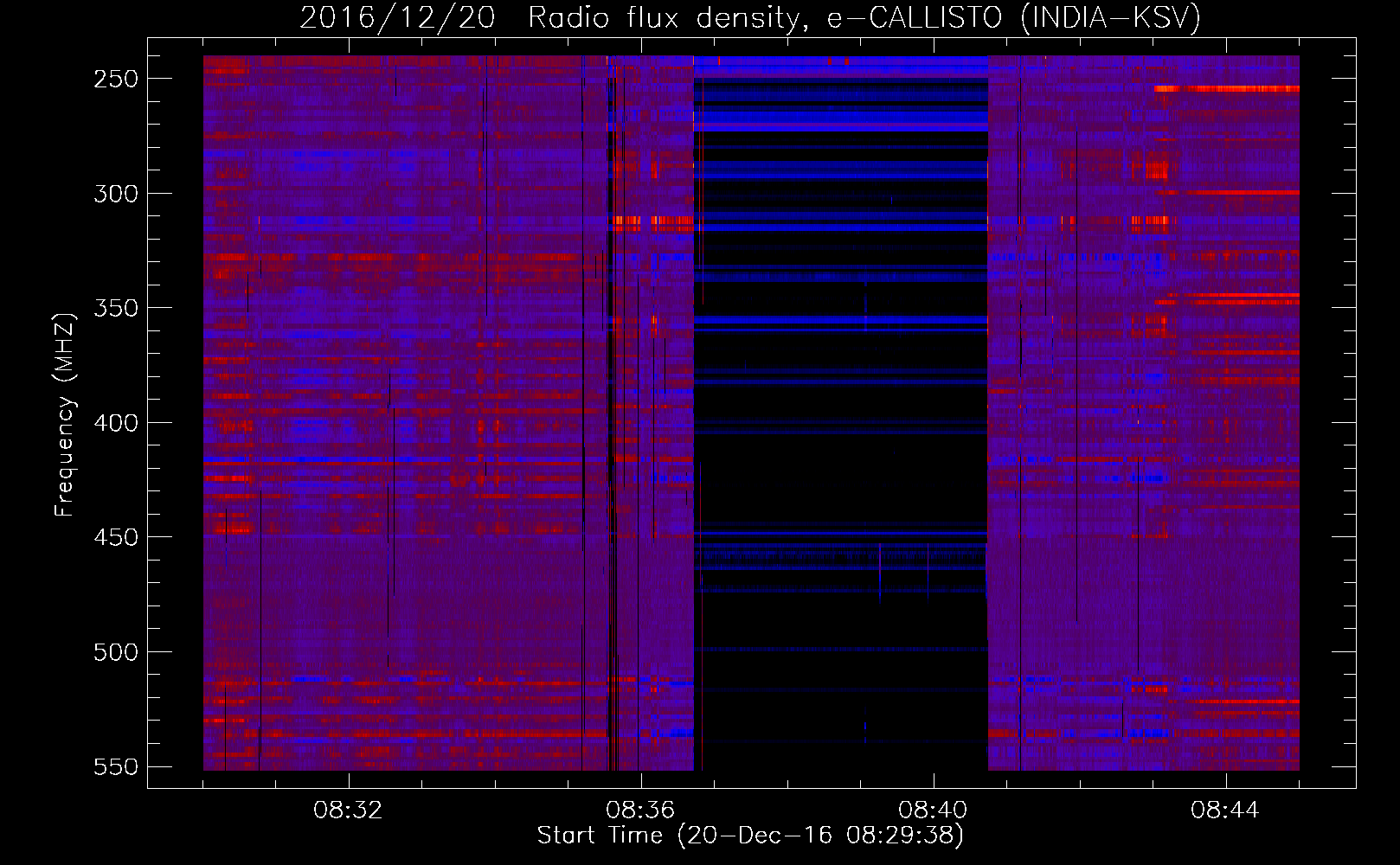Click the 08:32 time tick label
Viewport: 1400px width, 865px height.
tap(348, 811)
